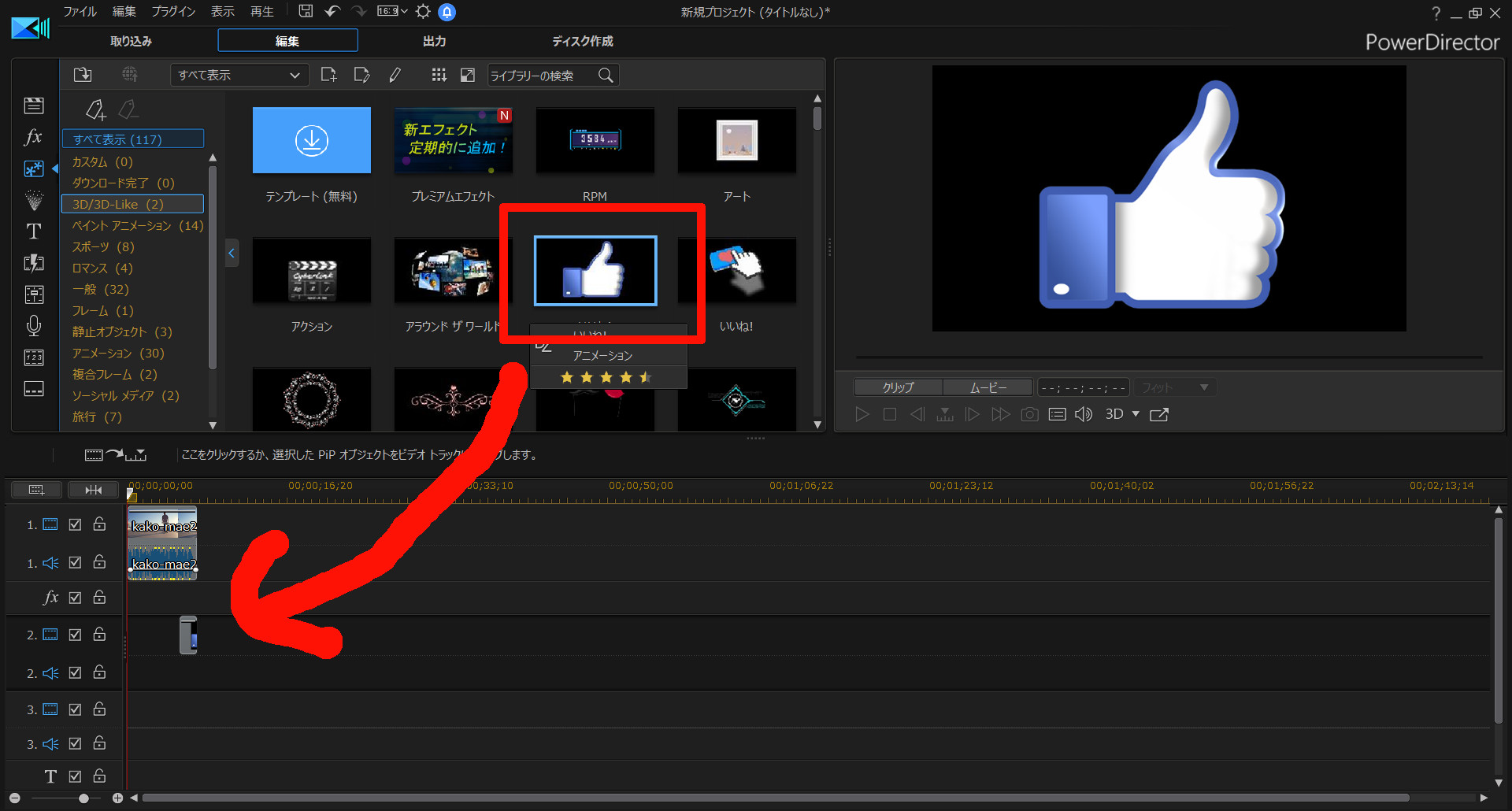Undo the last action

[332, 11]
